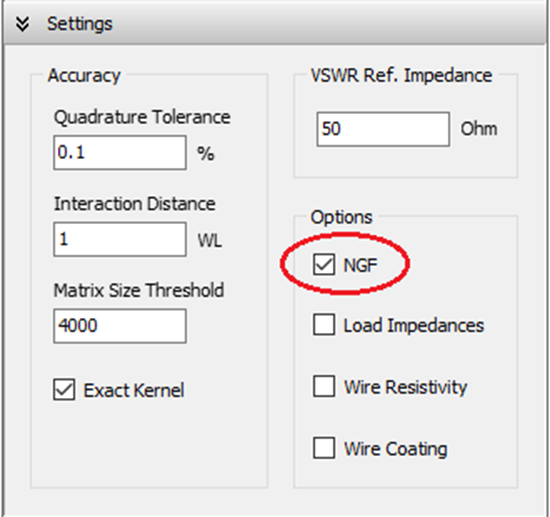Select the Matrix Size Threshold field
This screenshot has width=550, height=517.
click(120, 326)
